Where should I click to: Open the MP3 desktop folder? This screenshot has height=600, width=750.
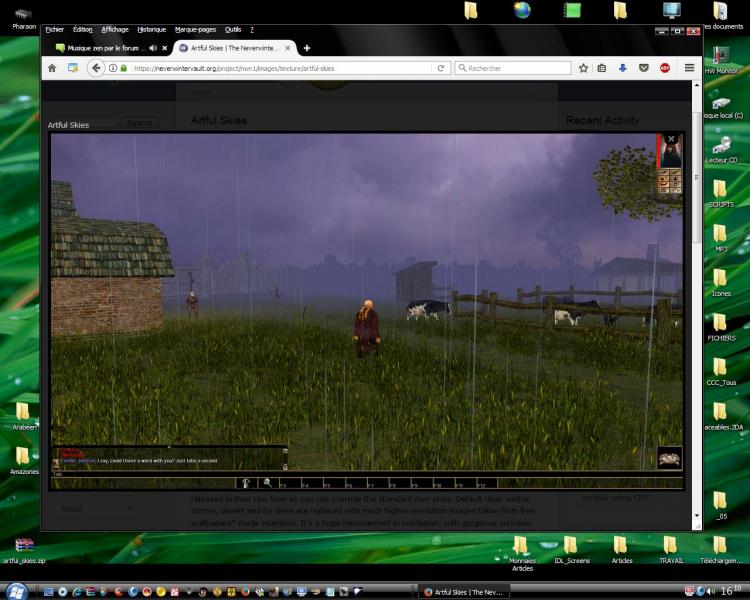click(x=721, y=238)
